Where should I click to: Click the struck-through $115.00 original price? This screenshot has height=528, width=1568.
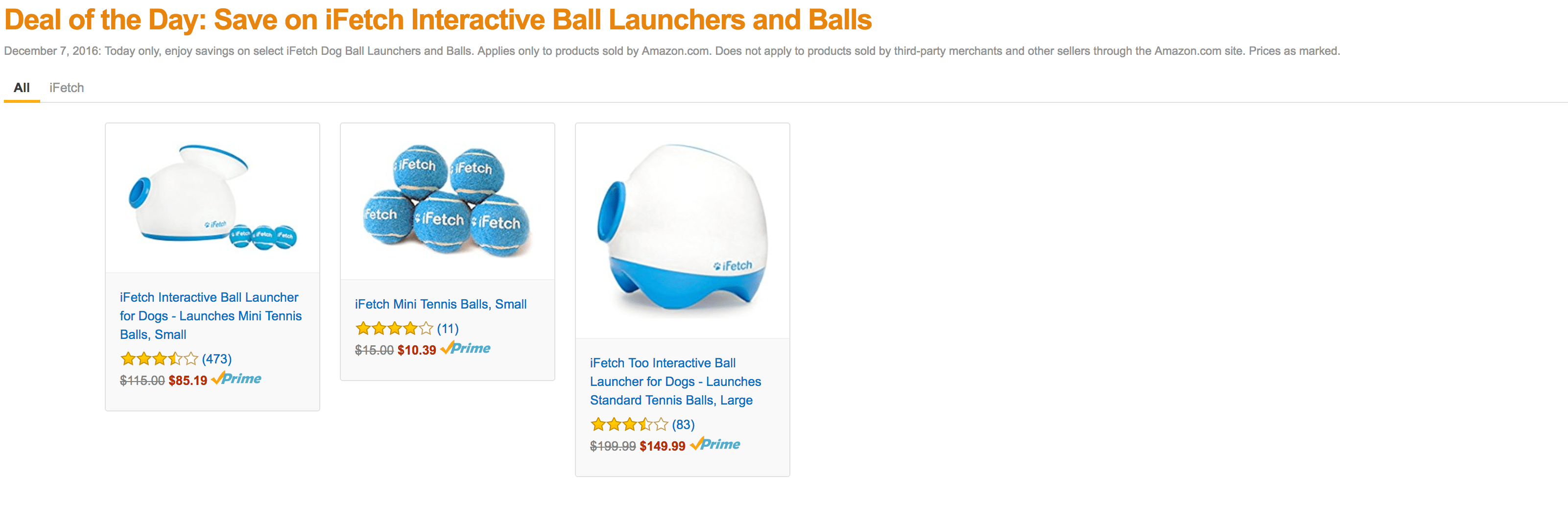pyautogui.click(x=142, y=379)
